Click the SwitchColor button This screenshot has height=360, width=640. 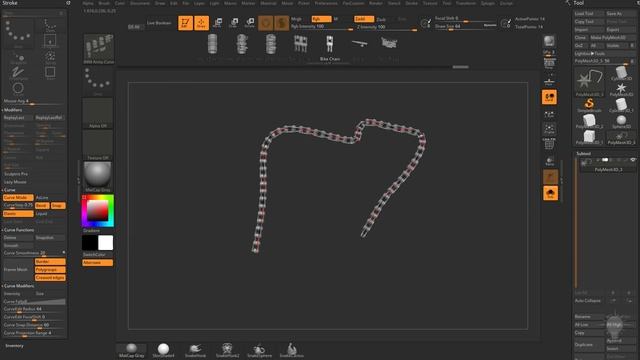pos(98,254)
